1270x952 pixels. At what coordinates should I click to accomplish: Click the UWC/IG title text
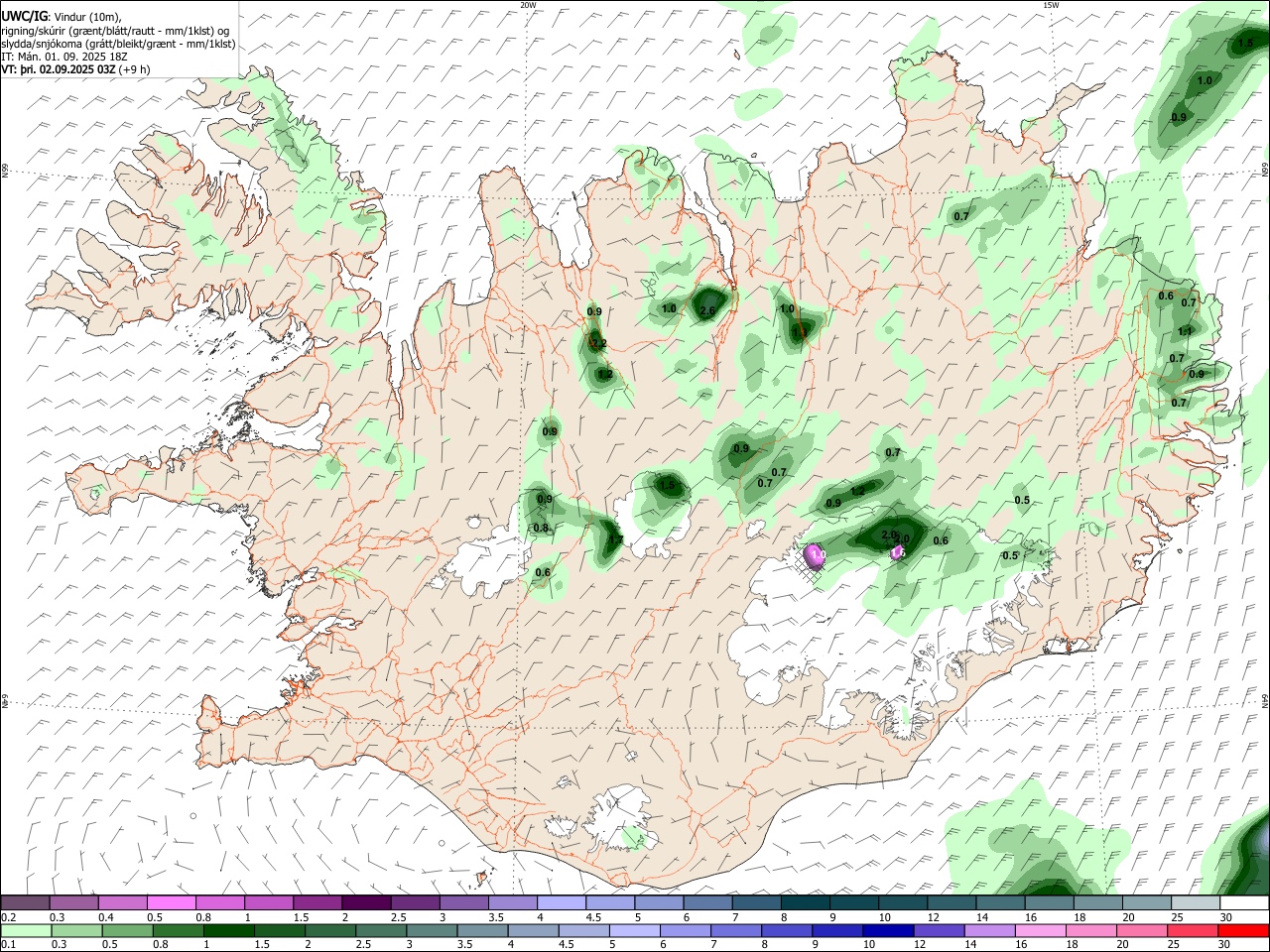coord(23,17)
